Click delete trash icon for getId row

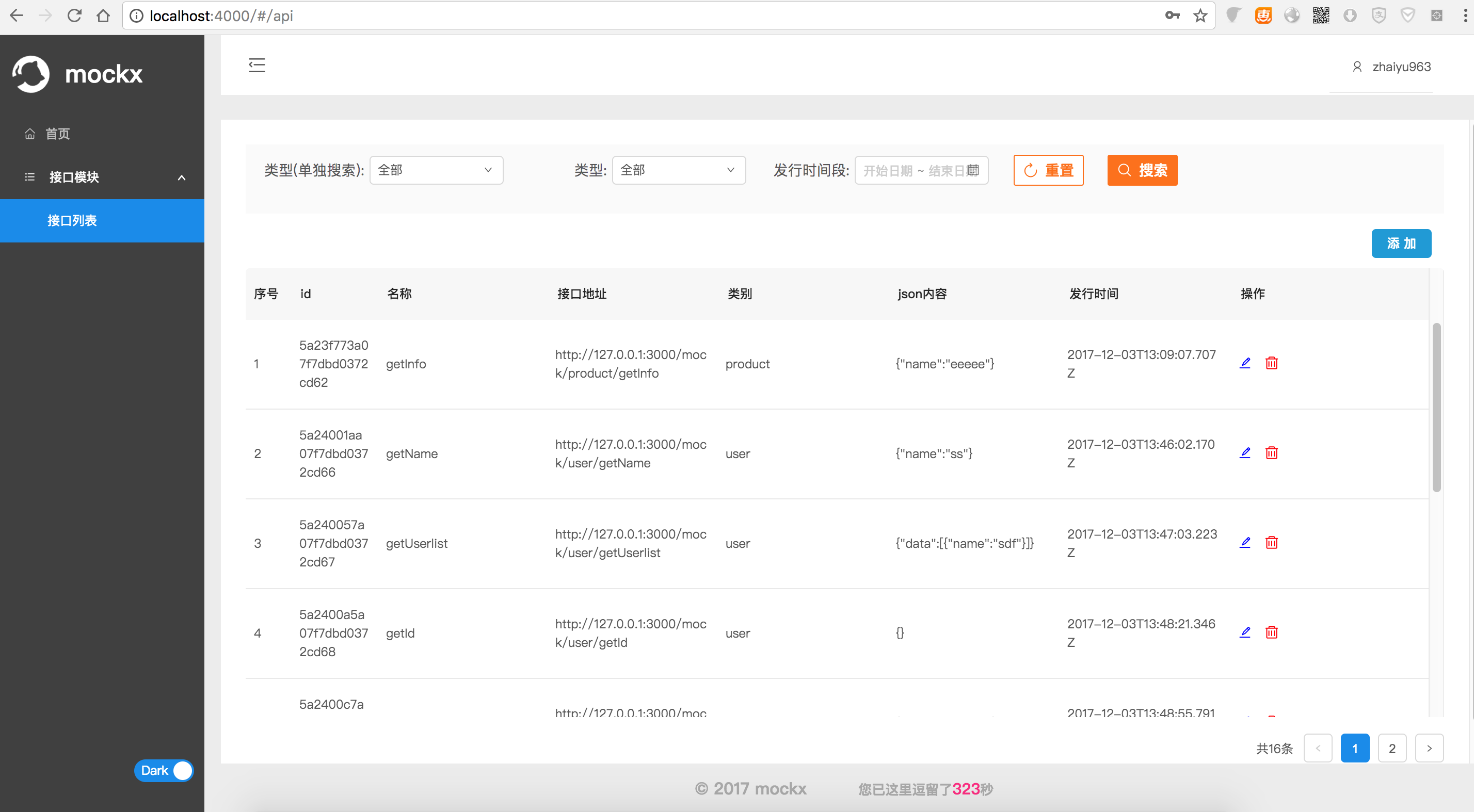(x=1272, y=632)
